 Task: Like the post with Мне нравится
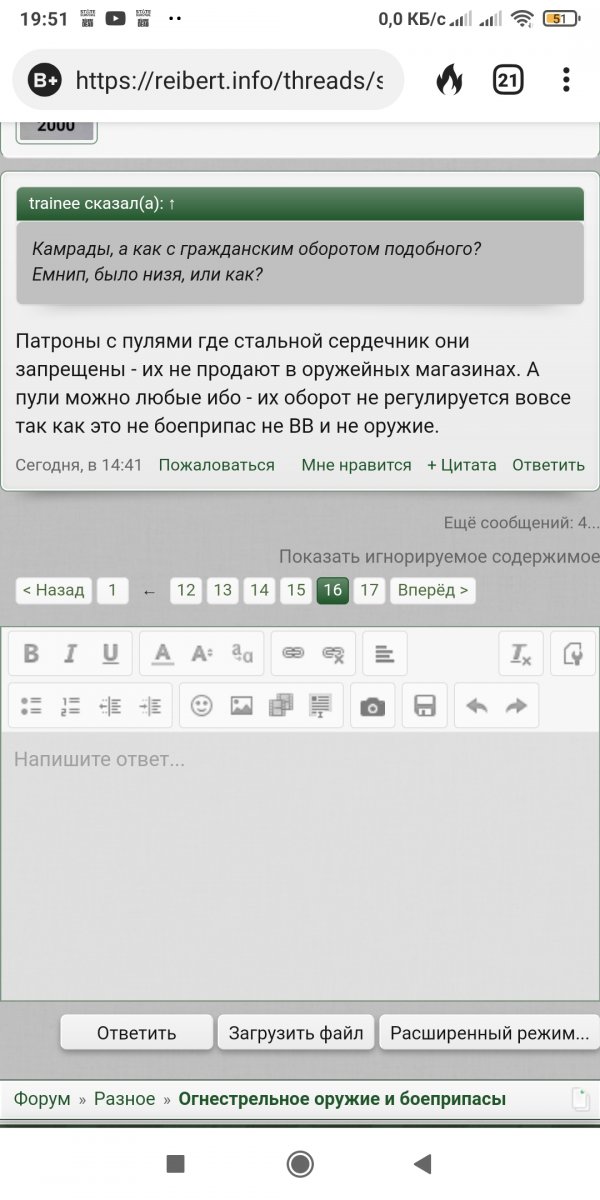[356, 465]
